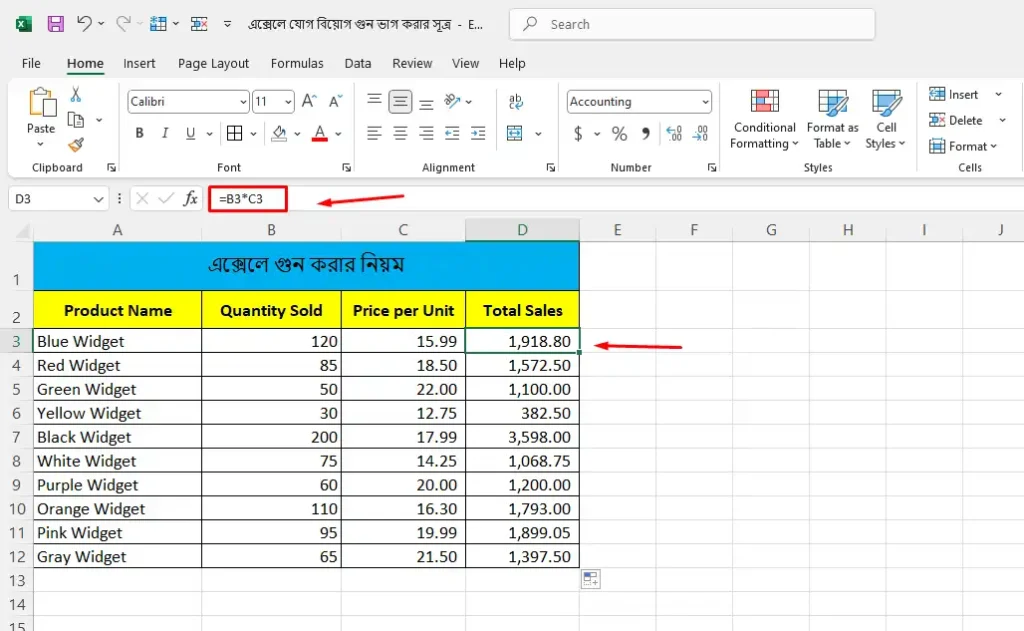The image size is (1024, 631).
Task: Open the File tab
Action: click(x=31, y=63)
